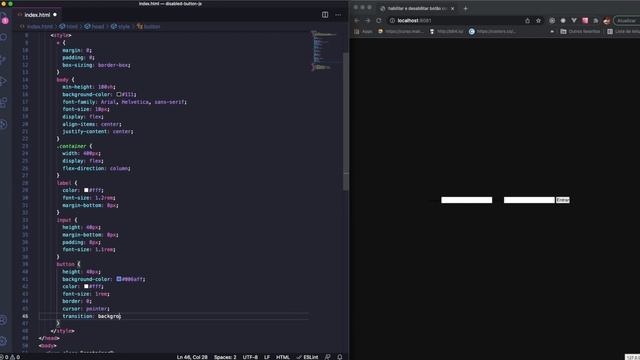Open the Extensions view in the activity bar
The image size is (640, 360).
point(4,102)
